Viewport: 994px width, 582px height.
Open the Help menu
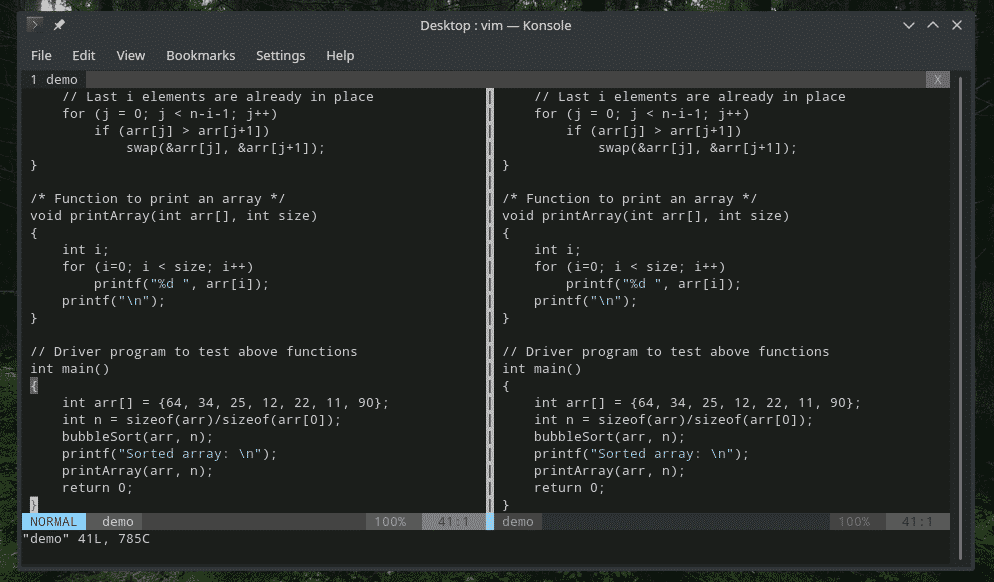pos(340,56)
